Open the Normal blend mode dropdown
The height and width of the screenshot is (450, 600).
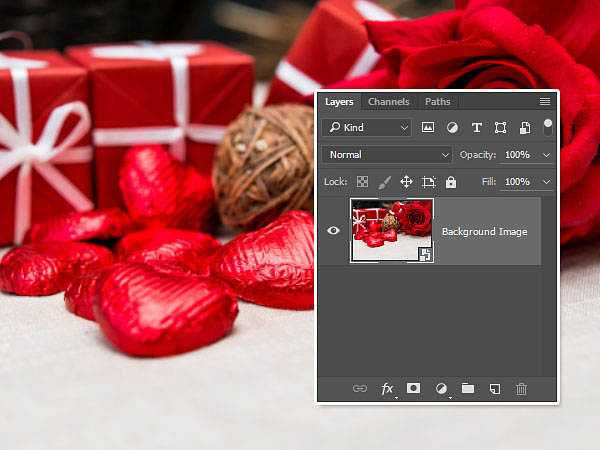tap(387, 155)
